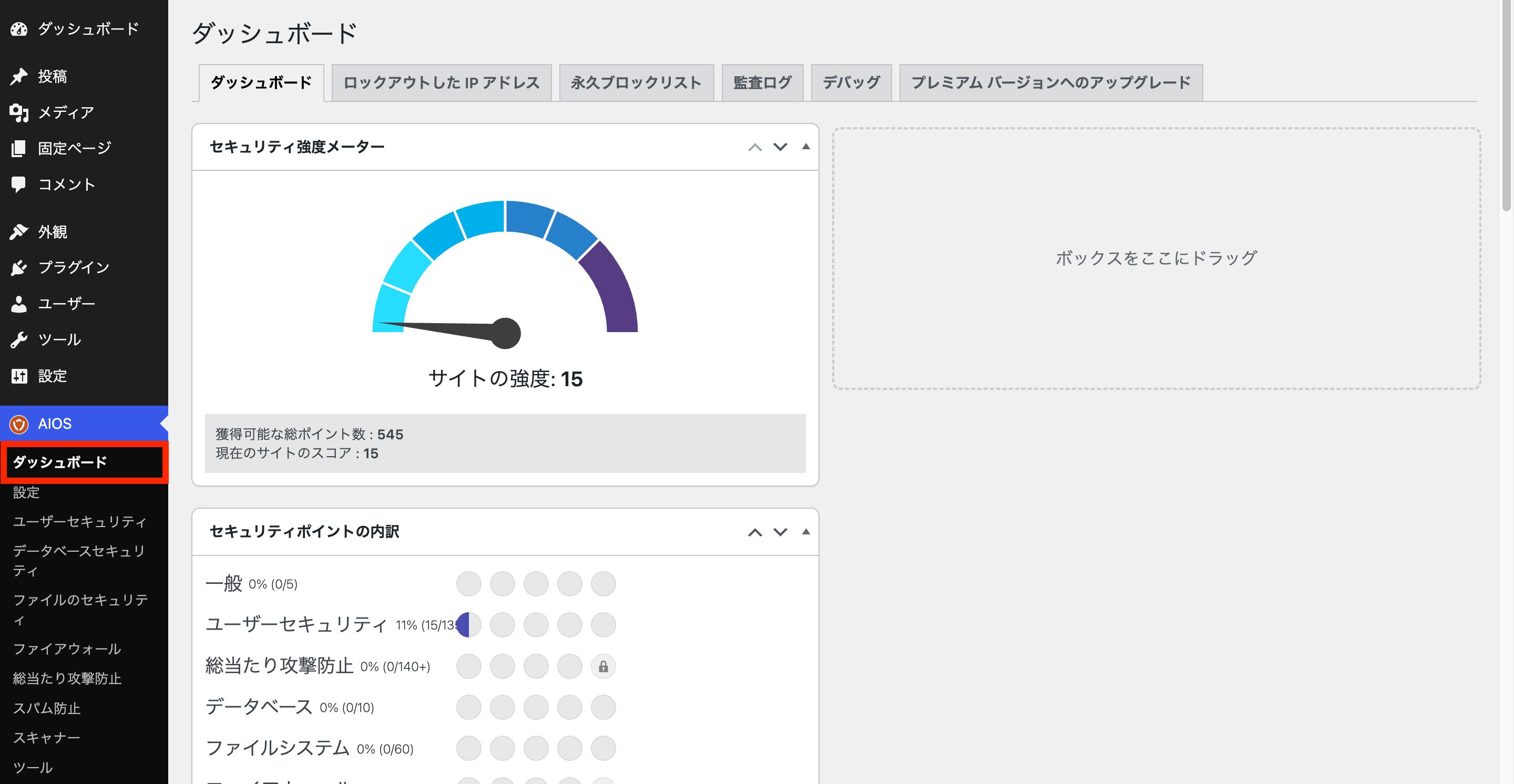Open ファイルのセキュリティ submenu link
Image resolution: width=1514 pixels, height=784 pixels.
click(x=80, y=610)
